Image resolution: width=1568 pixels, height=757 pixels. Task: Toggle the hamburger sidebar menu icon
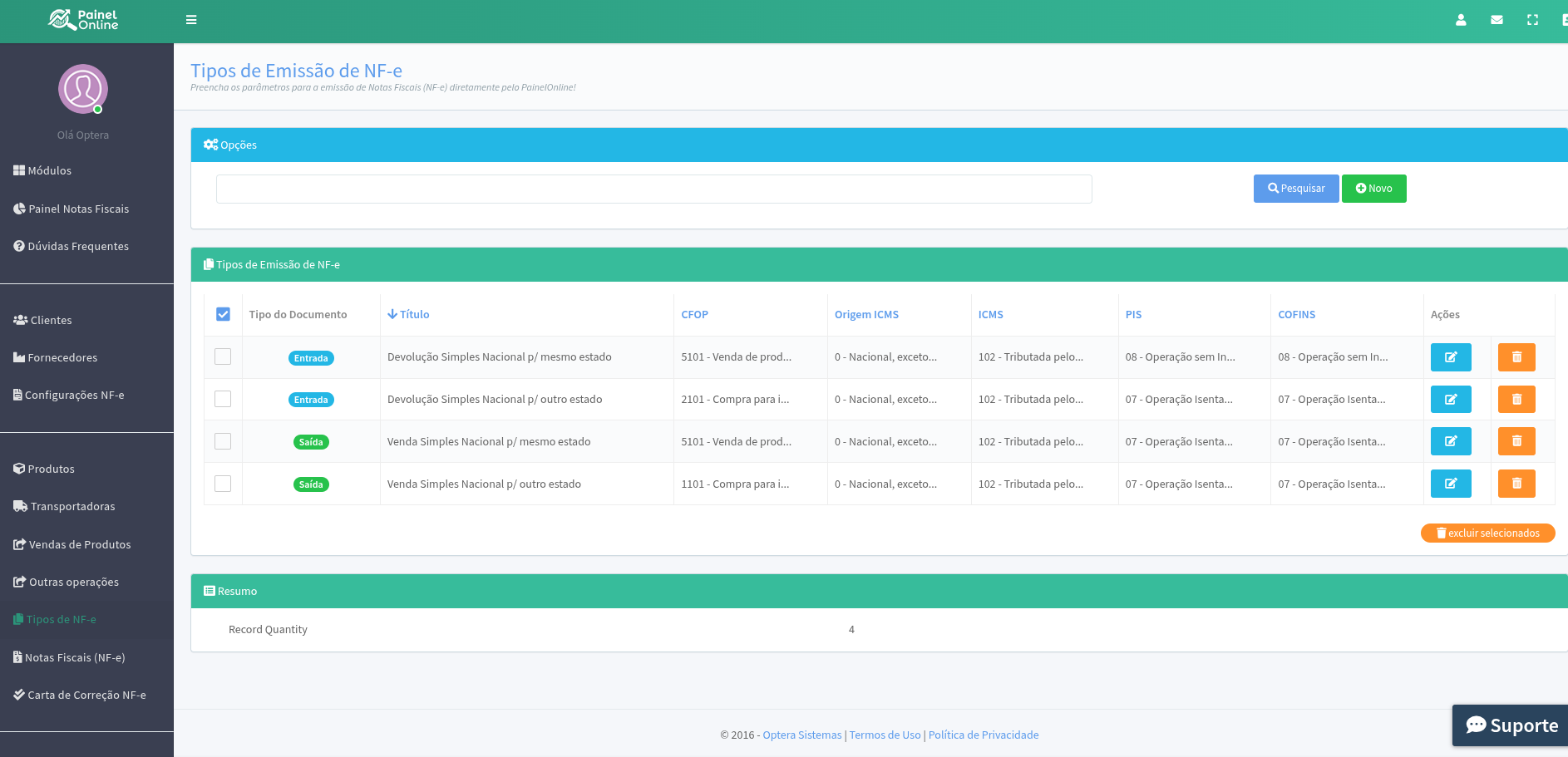click(x=191, y=20)
